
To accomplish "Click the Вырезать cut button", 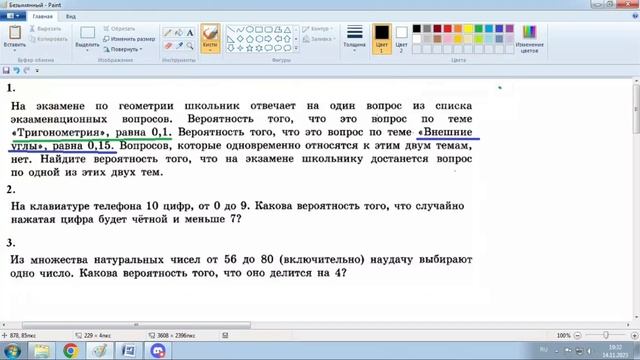I will [x=45, y=29].
